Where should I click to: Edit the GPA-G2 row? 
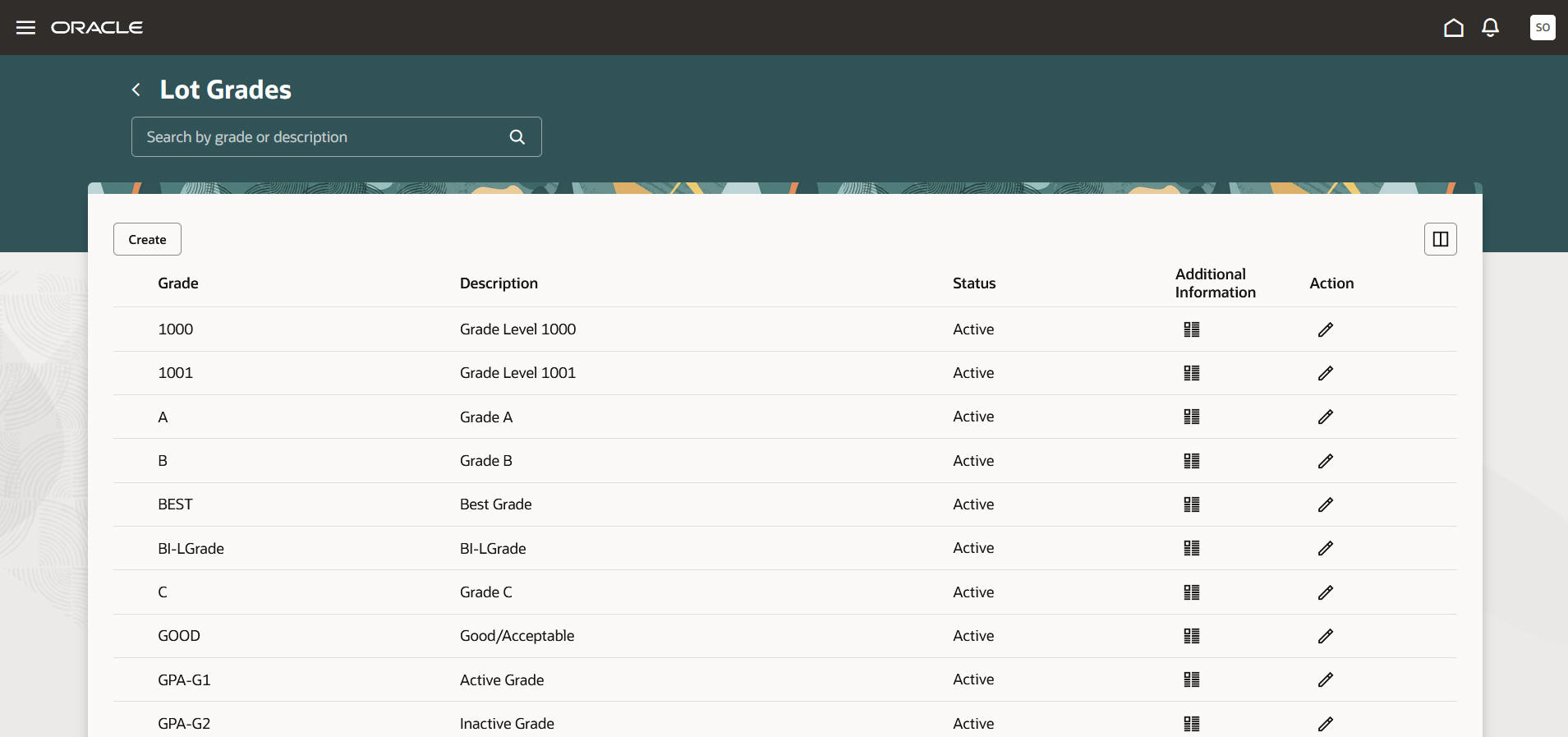[1326, 724]
